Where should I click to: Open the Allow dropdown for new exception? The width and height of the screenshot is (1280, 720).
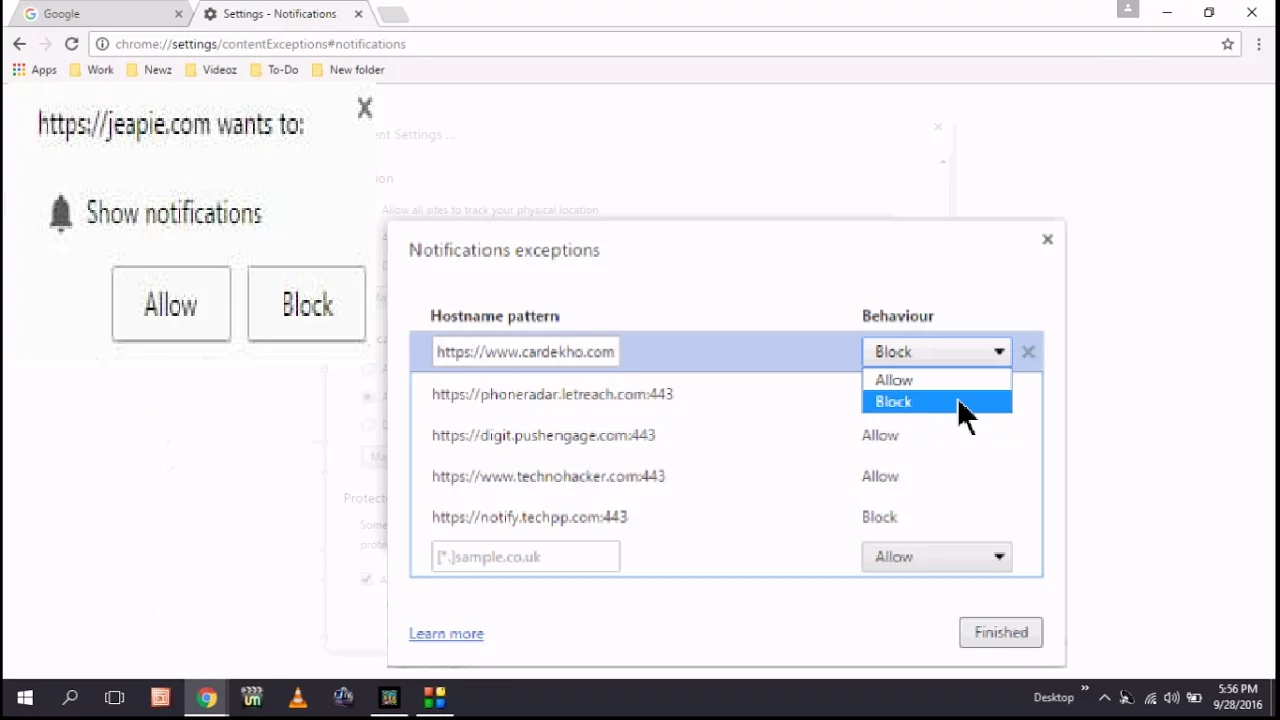(937, 557)
